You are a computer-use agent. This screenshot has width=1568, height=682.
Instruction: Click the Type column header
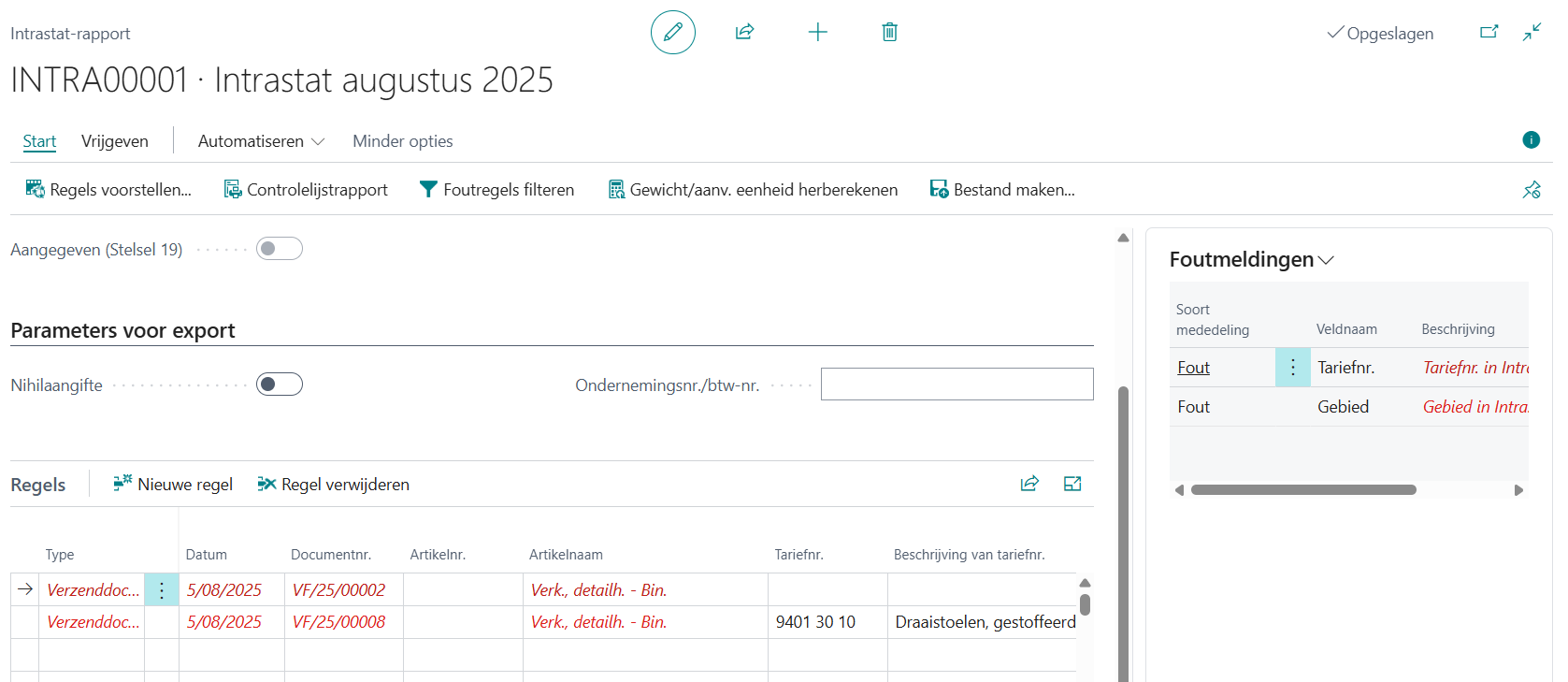click(60, 555)
